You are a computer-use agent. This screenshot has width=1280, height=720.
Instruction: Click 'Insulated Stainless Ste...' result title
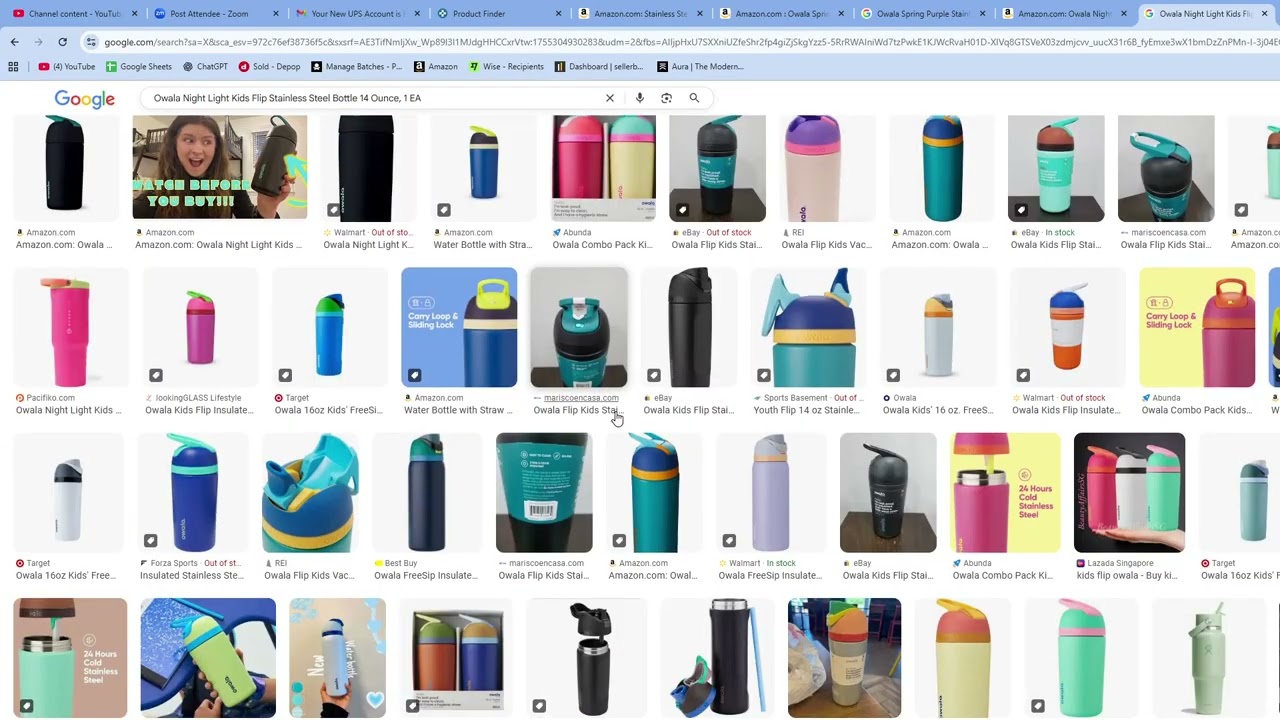coord(192,576)
